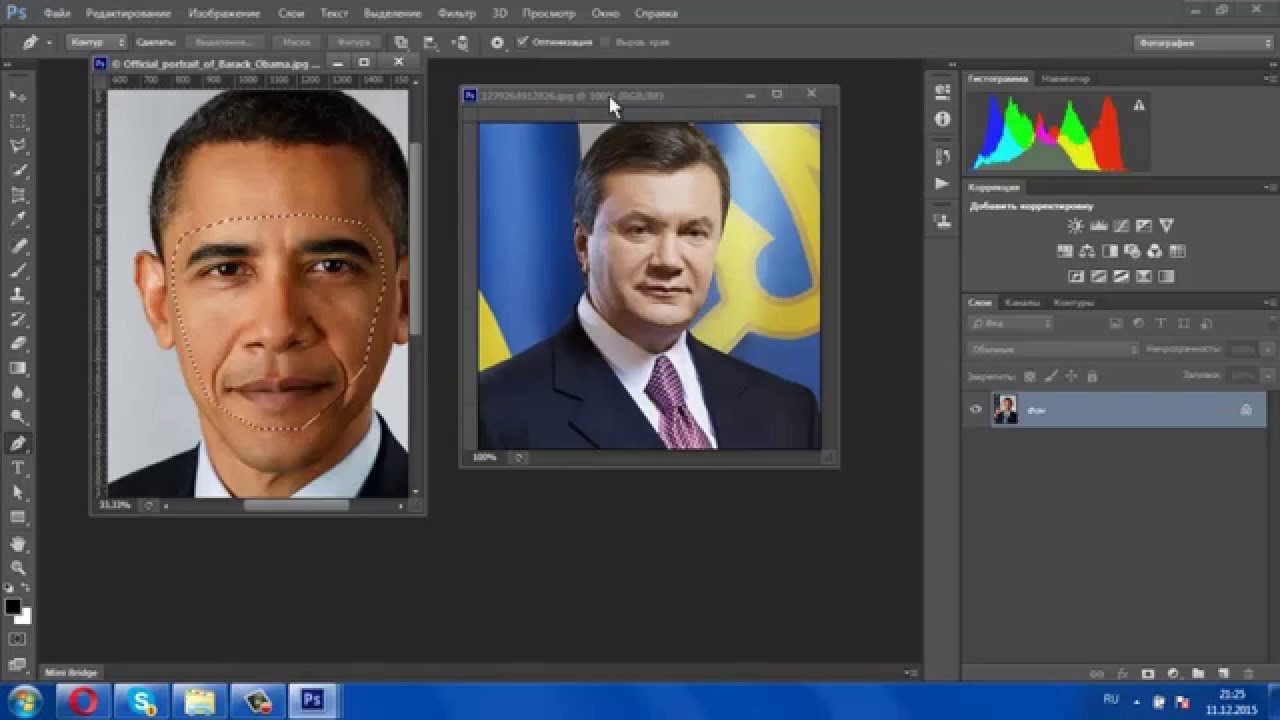The width and height of the screenshot is (1280, 720).
Task: Open the Контур mode dropdown
Action: (x=97, y=43)
